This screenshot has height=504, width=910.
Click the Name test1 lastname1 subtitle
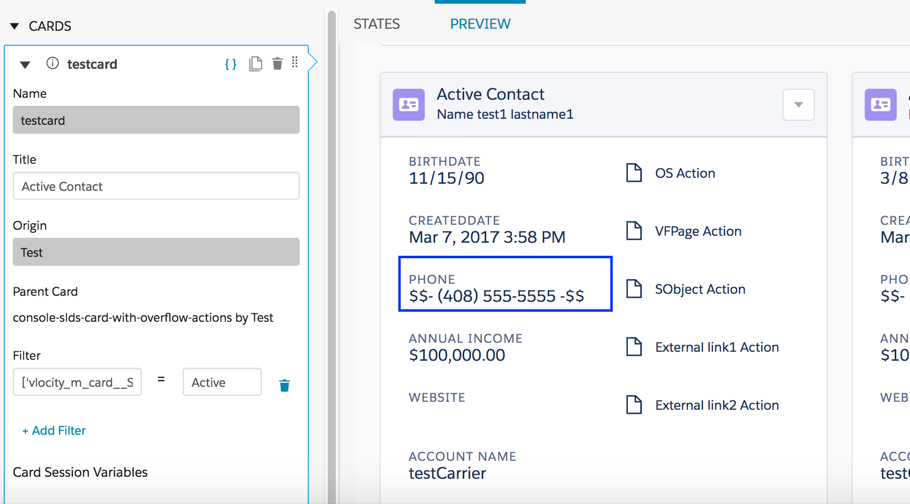click(505, 114)
